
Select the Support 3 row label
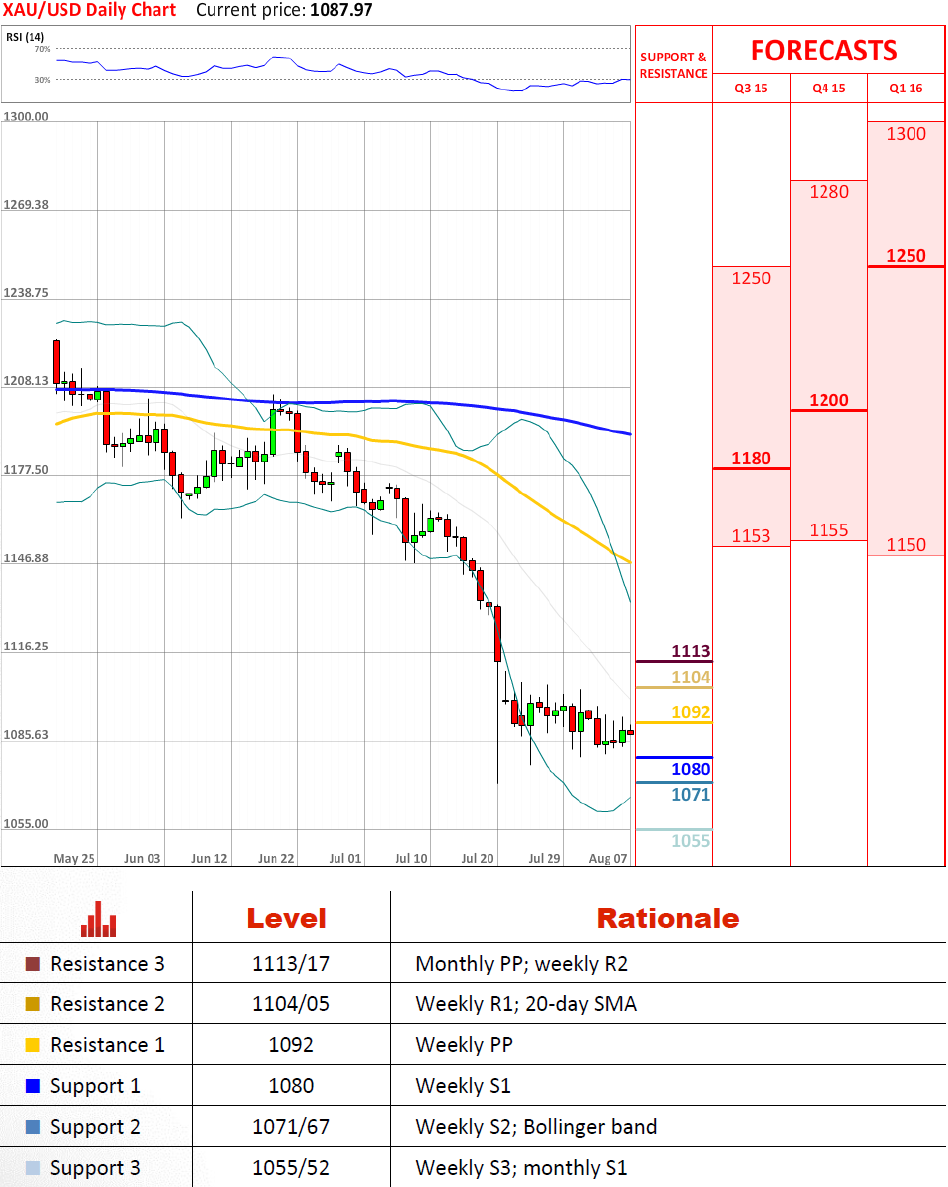tap(95, 1168)
